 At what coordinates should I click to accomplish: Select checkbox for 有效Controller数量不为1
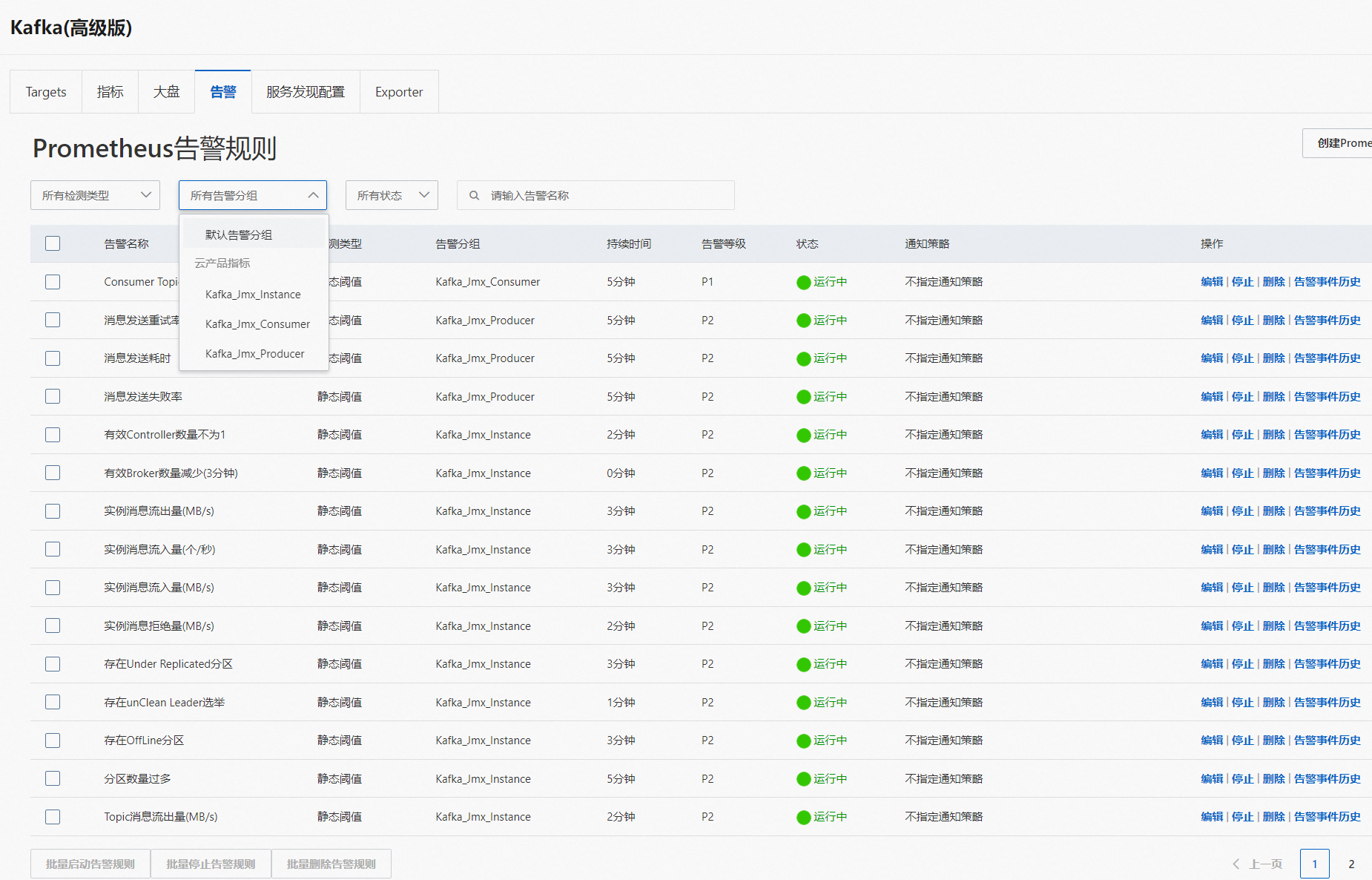point(53,435)
